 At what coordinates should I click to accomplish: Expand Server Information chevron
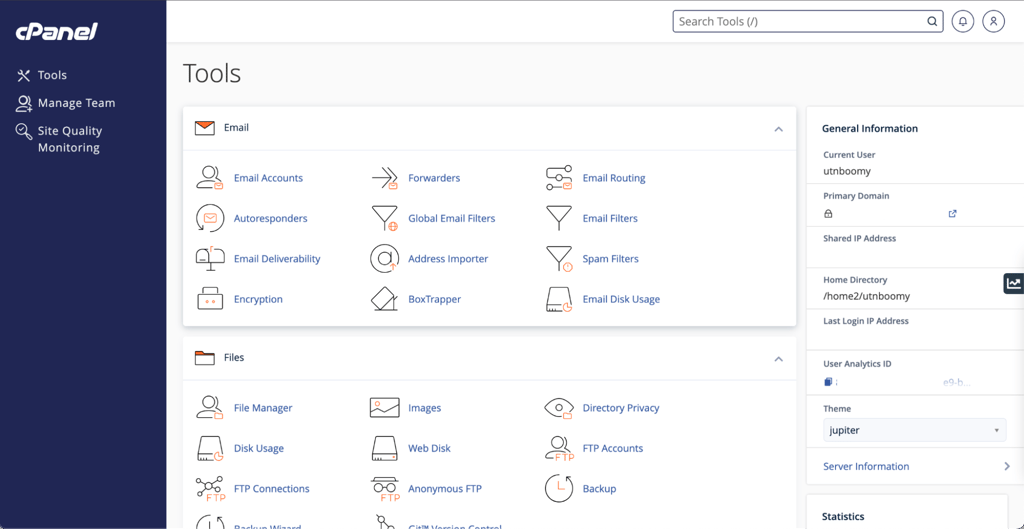[x=1006, y=466]
